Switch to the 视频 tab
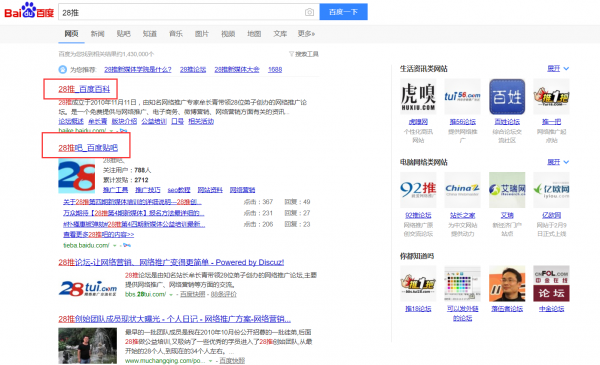 tap(228, 34)
